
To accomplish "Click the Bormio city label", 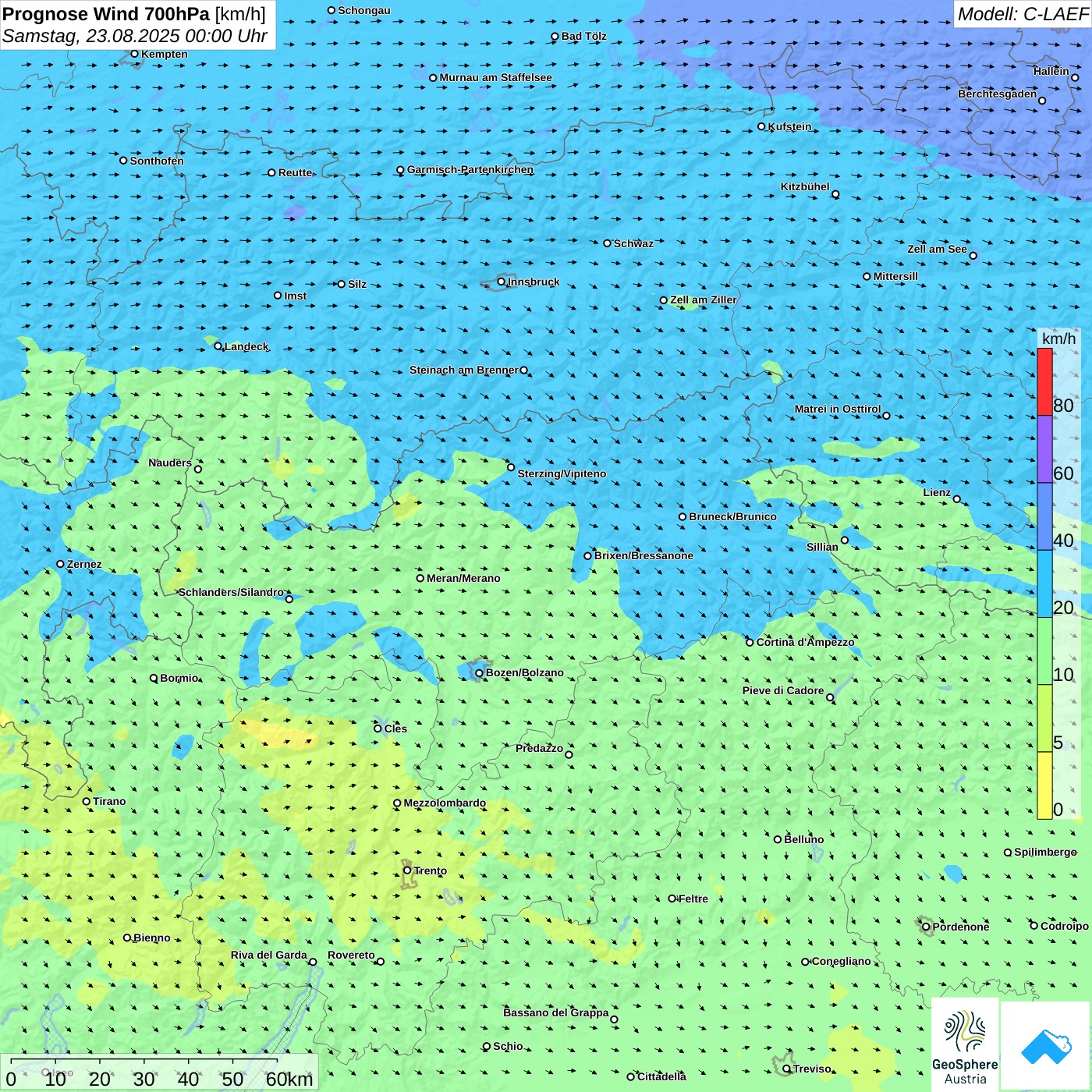I will tap(179, 678).
